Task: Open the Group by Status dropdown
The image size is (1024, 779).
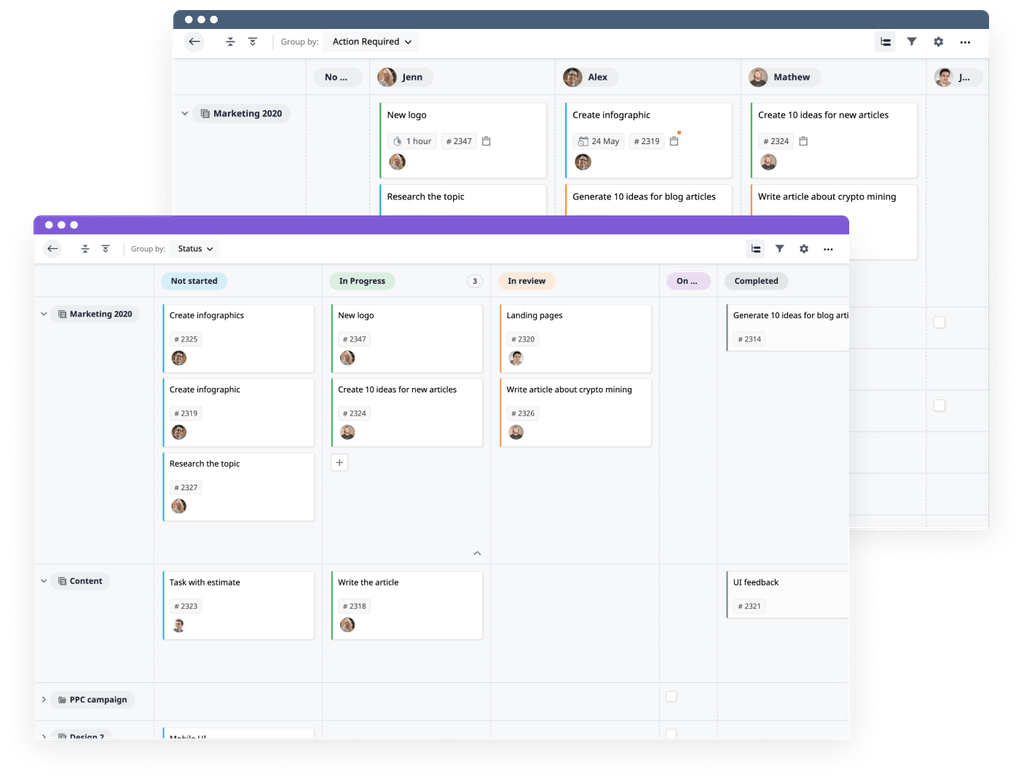Action: tap(195, 249)
